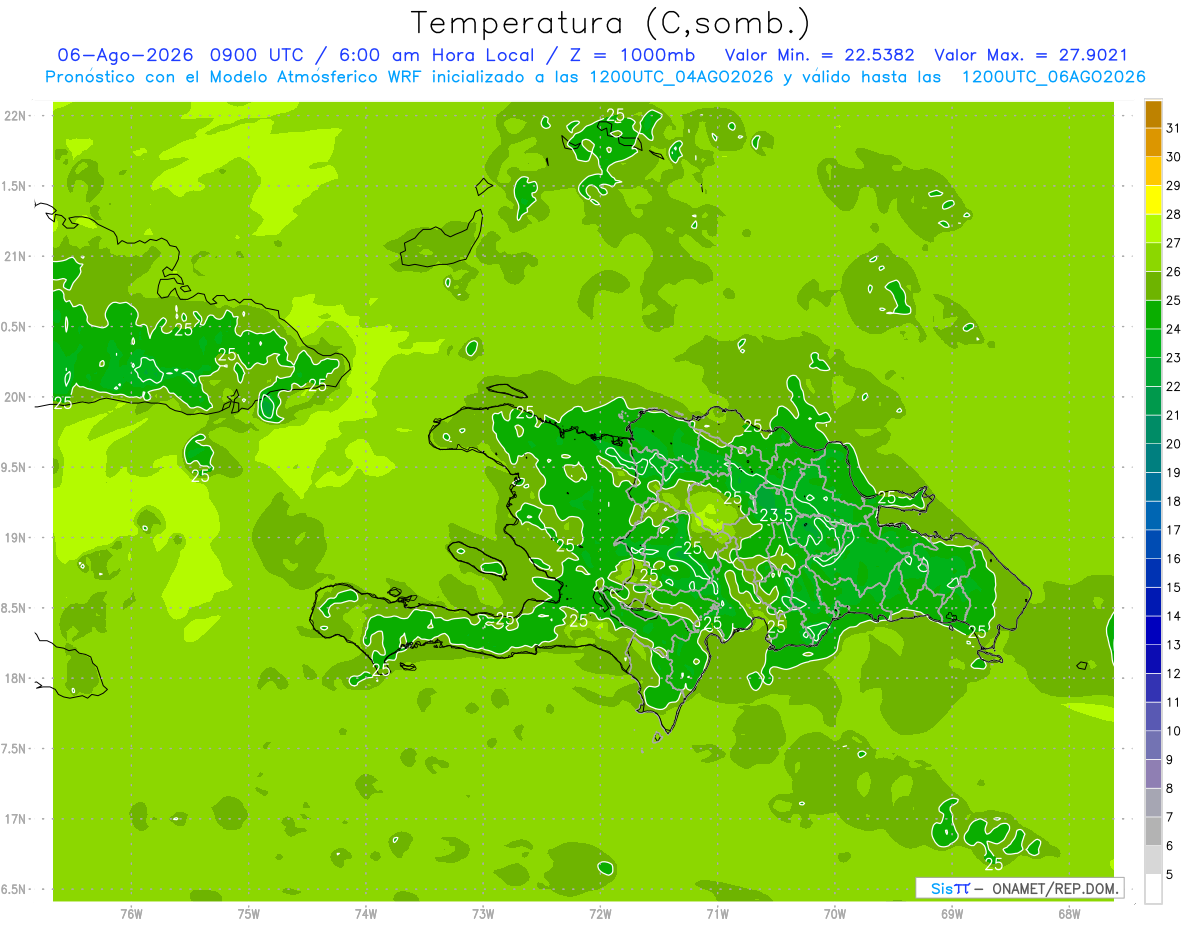Click the '76W' longitude axis label
The height and width of the screenshot is (927, 1200).
[131, 914]
